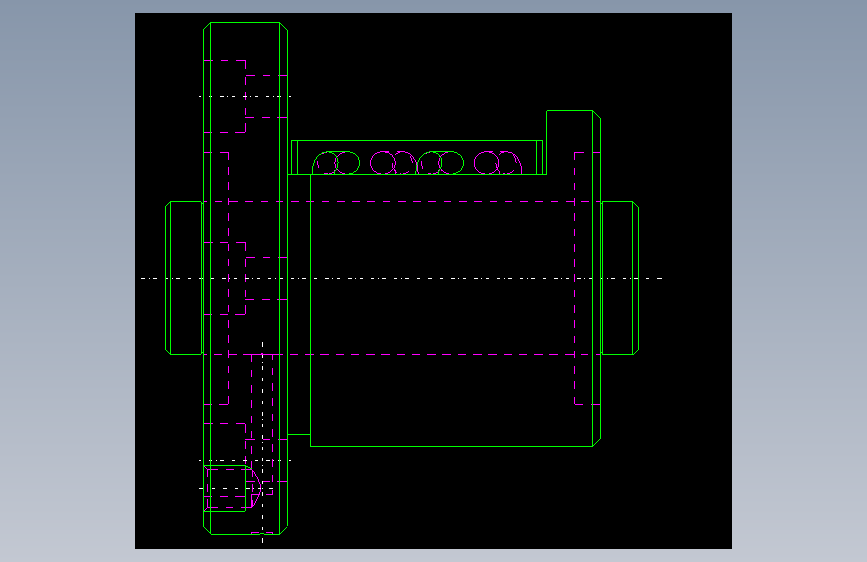Click the black CAD drawing preview canvas
The height and width of the screenshot is (562, 867).
[x=433, y=280]
